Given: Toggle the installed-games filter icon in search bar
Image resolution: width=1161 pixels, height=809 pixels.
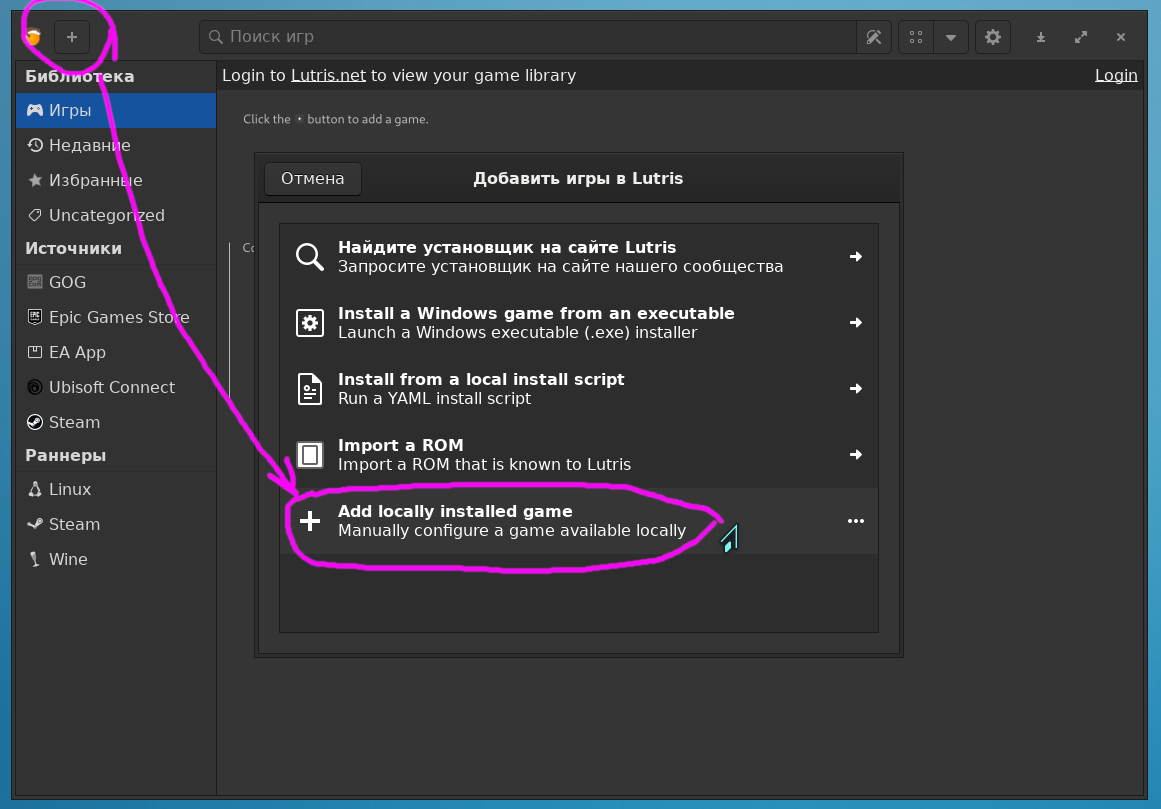Looking at the screenshot, I should 874,37.
